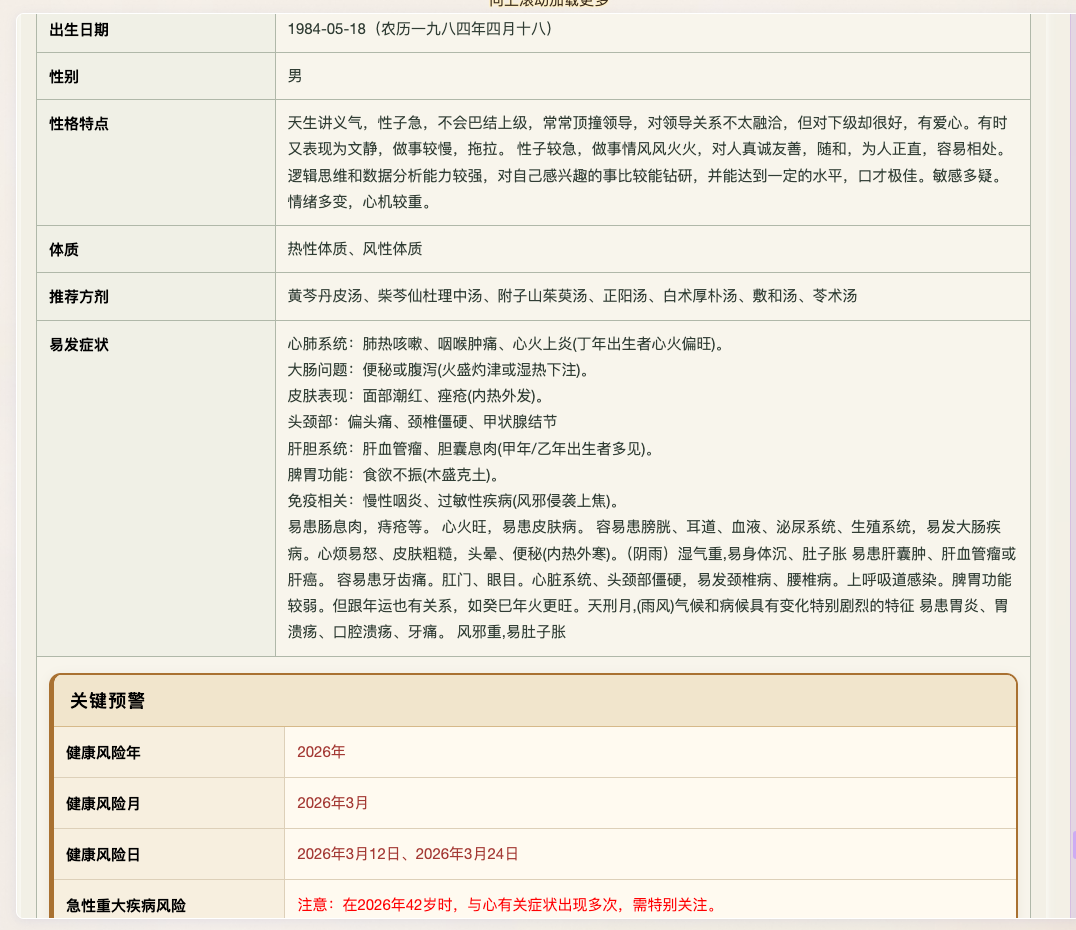Click the 性格特点 row label
This screenshot has width=1076, height=930.
(79, 124)
